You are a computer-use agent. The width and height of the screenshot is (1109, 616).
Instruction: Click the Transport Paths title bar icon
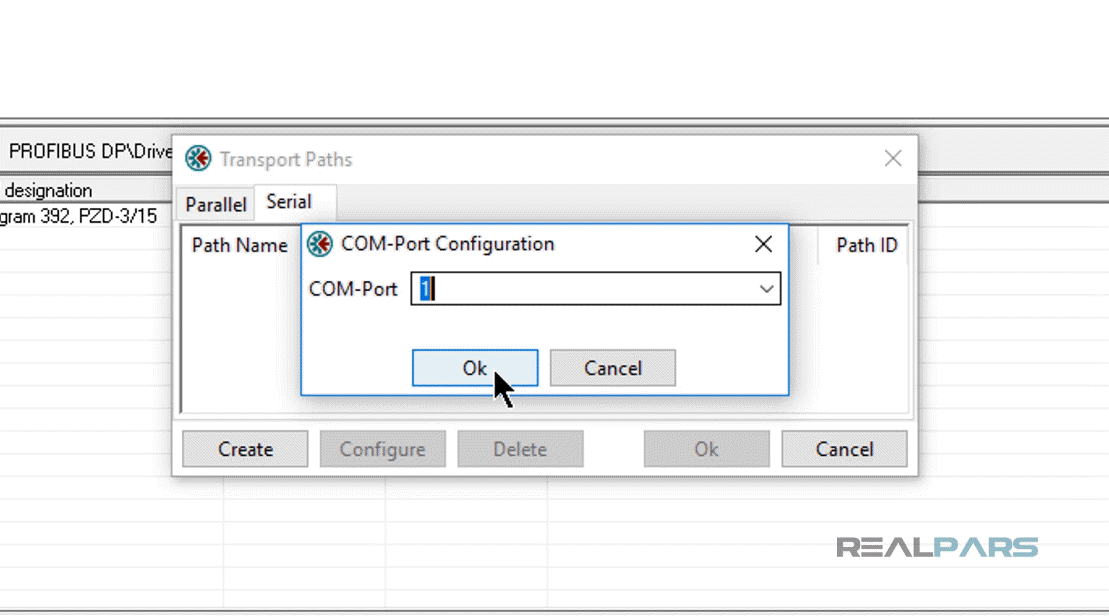pos(199,159)
